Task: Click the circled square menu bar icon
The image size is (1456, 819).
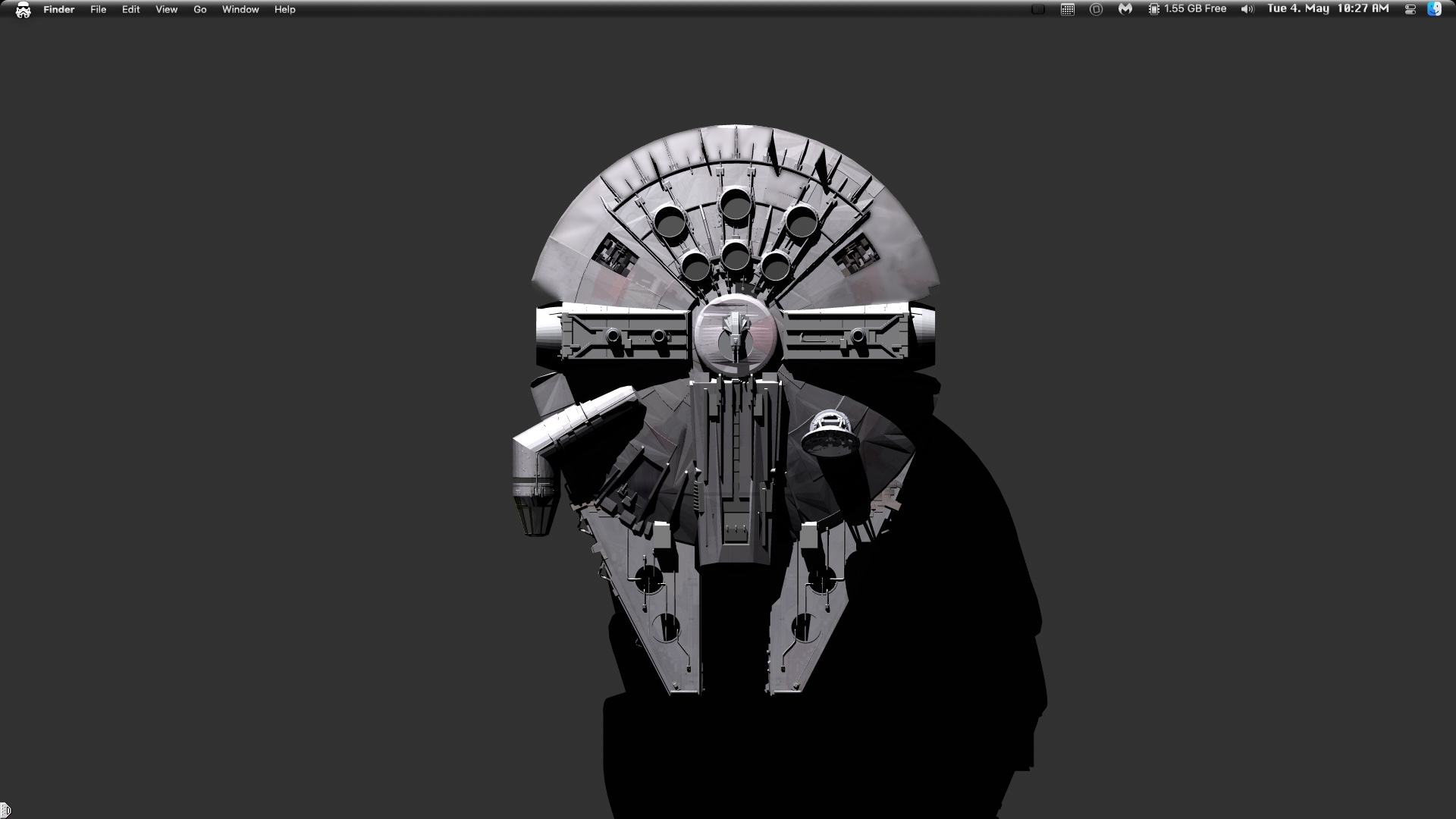Action: point(1096,9)
